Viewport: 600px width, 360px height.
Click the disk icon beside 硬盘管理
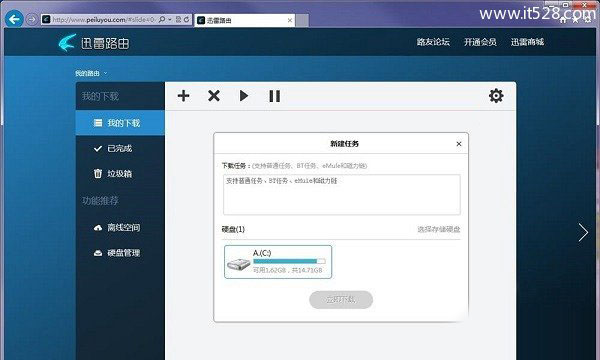coord(98,253)
